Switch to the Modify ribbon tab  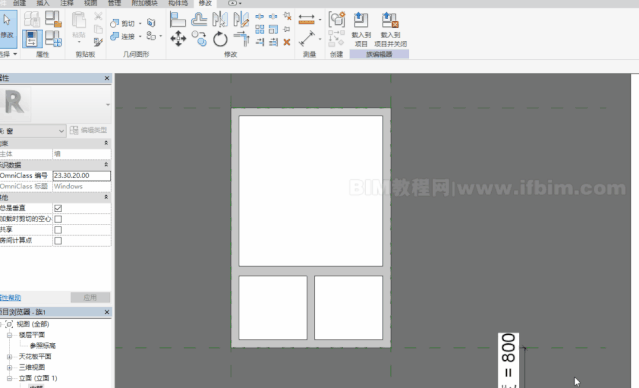pyautogui.click(x=205, y=3)
